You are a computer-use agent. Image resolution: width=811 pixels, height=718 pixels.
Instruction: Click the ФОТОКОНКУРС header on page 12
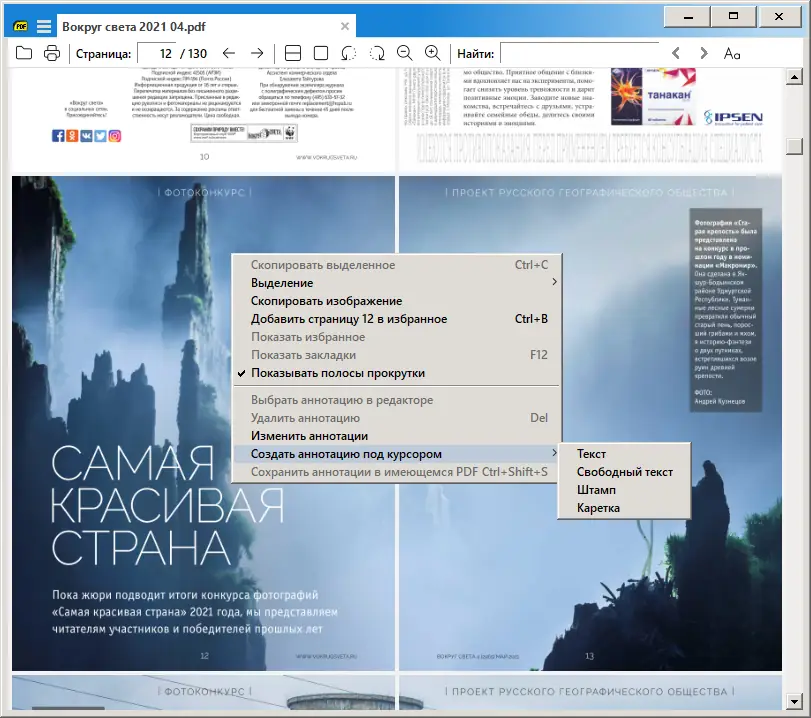(x=204, y=192)
